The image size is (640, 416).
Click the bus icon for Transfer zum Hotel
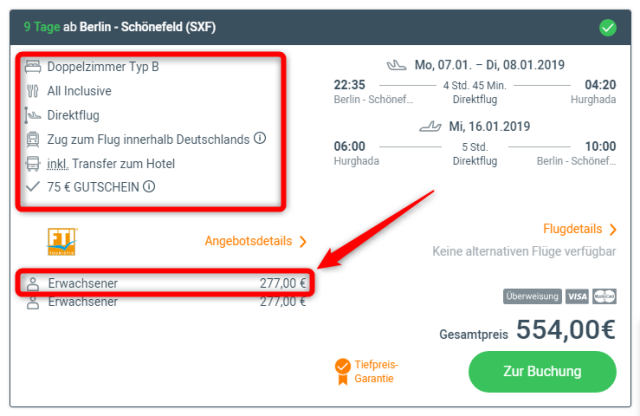33,164
